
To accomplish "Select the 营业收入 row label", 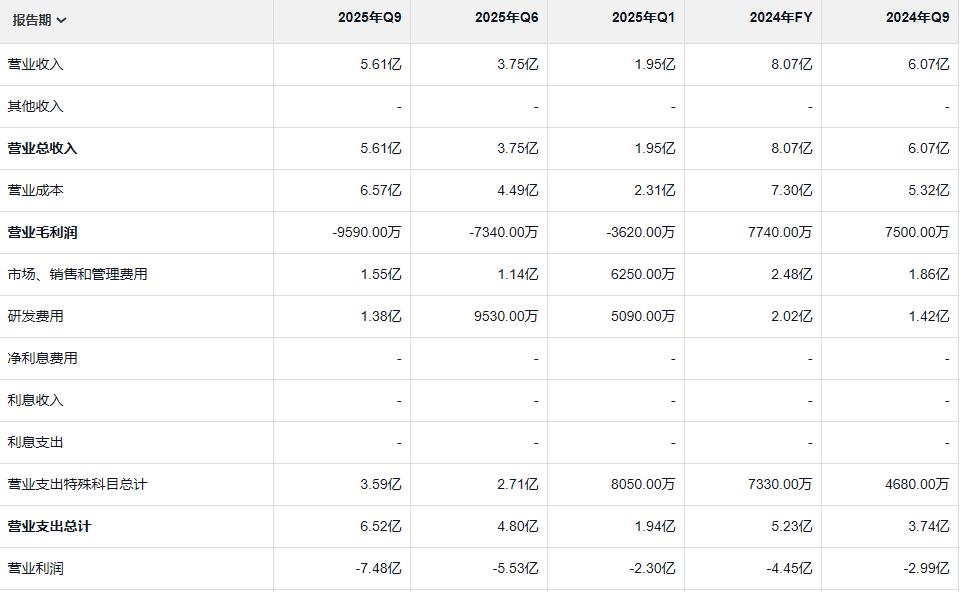I will coord(36,64).
